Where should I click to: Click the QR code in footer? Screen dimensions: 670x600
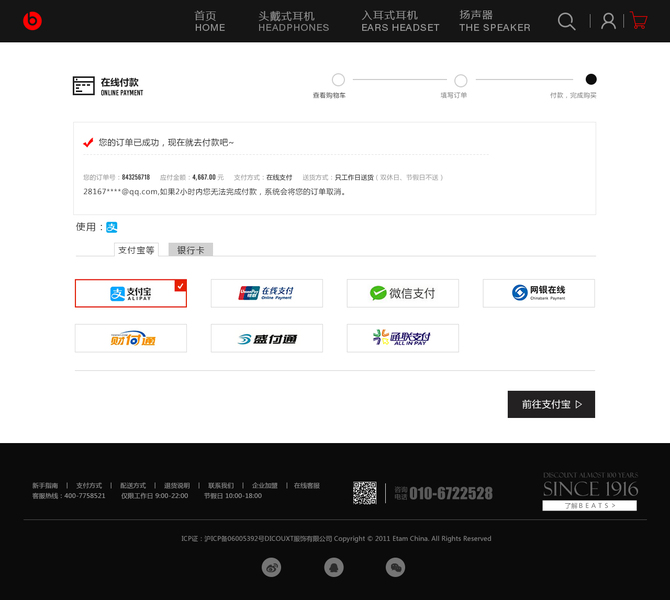(x=365, y=493)
